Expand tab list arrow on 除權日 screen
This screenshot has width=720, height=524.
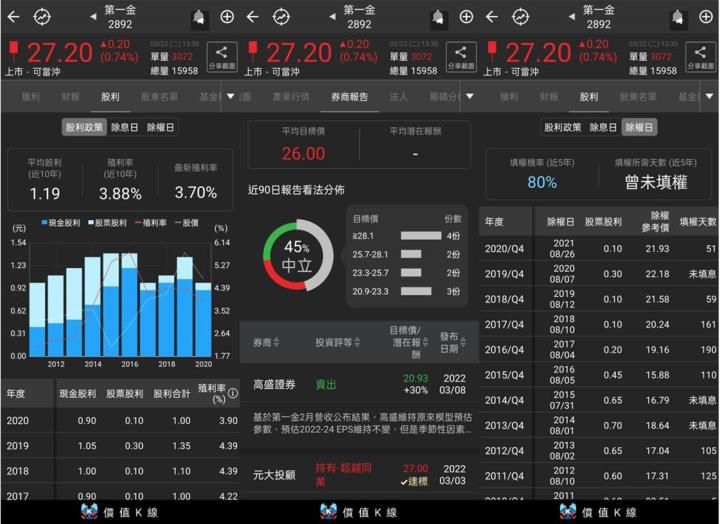[709, 96]
